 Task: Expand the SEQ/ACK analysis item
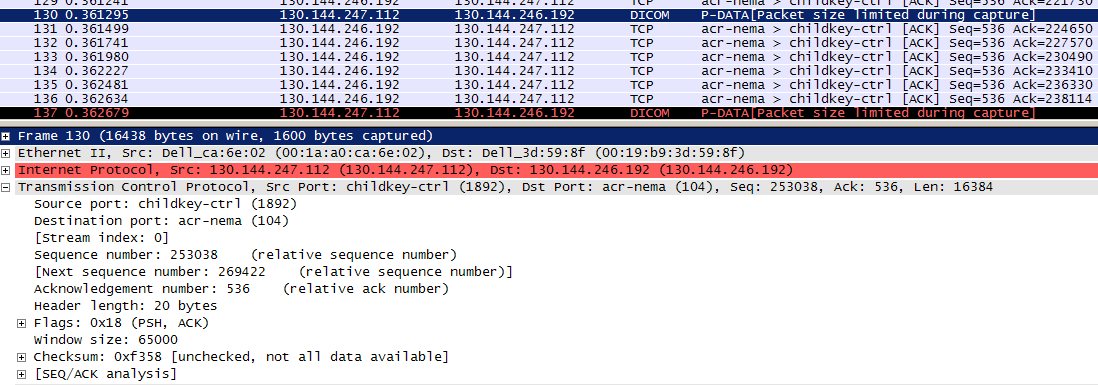(x=22, y=374)
